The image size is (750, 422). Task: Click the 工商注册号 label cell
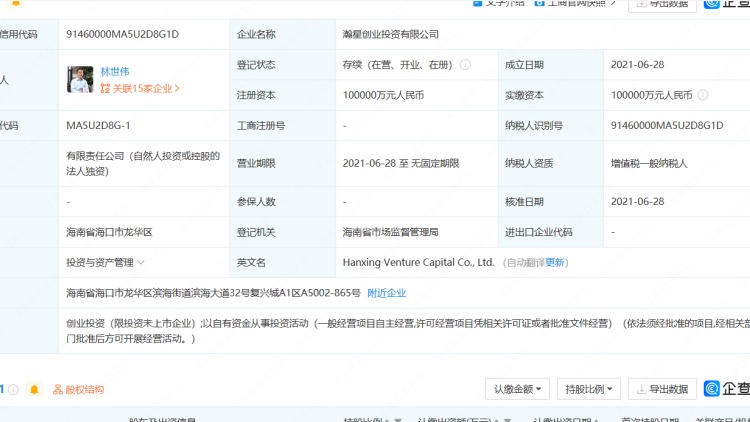click(x=283, y=125)
